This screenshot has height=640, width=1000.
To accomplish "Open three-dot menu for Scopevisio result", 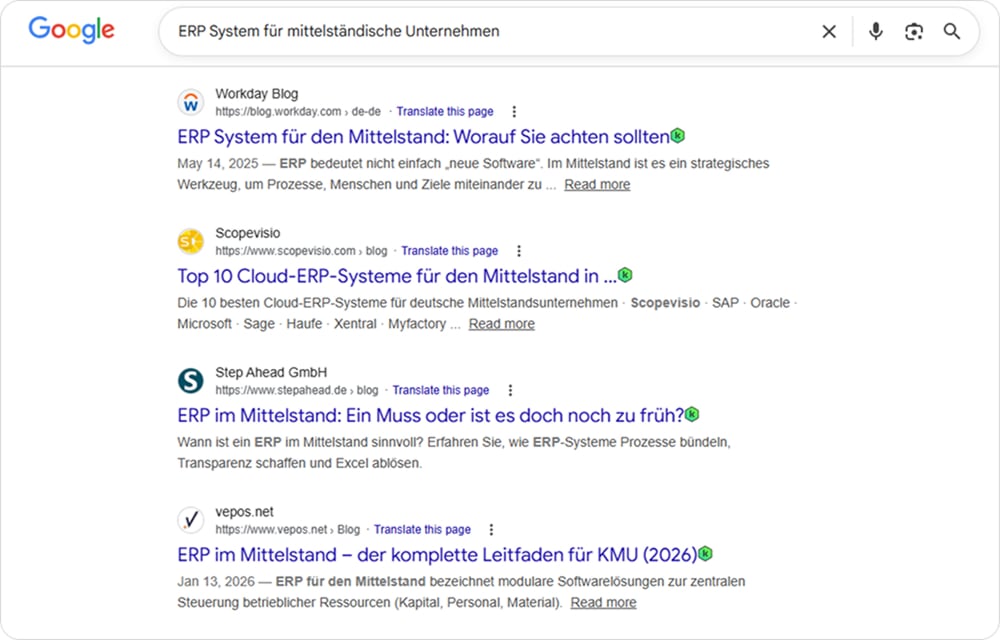I will coord(518,251).
